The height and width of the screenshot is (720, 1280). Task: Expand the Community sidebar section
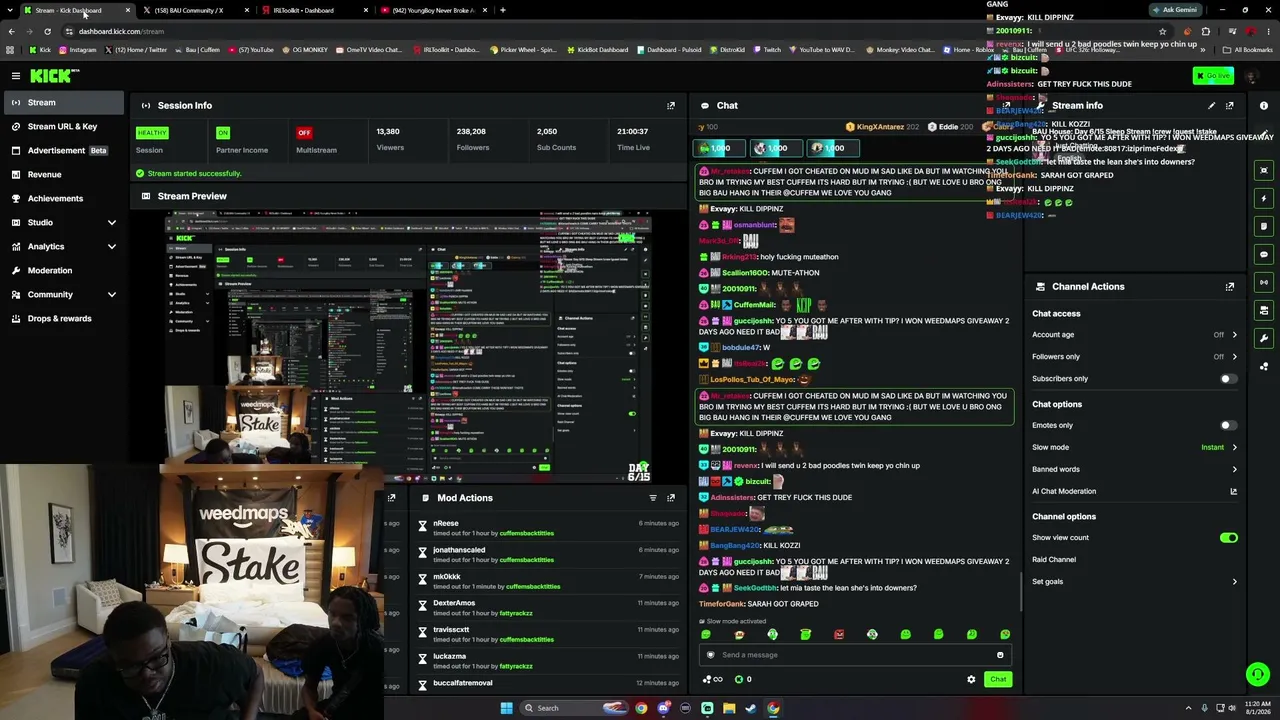[x=111, y=295]
